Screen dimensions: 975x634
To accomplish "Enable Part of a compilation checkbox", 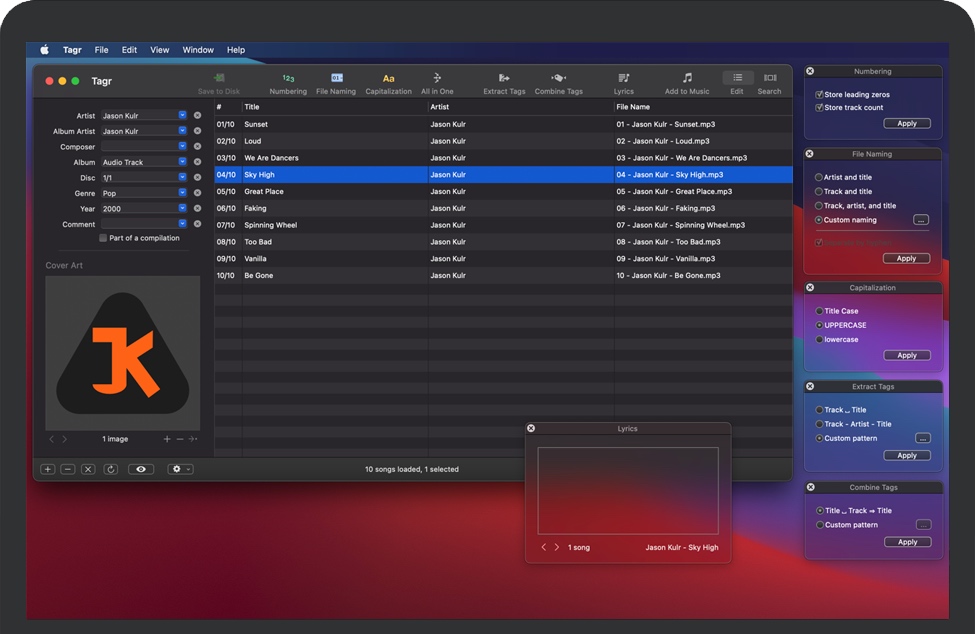I will pos(103,238).
